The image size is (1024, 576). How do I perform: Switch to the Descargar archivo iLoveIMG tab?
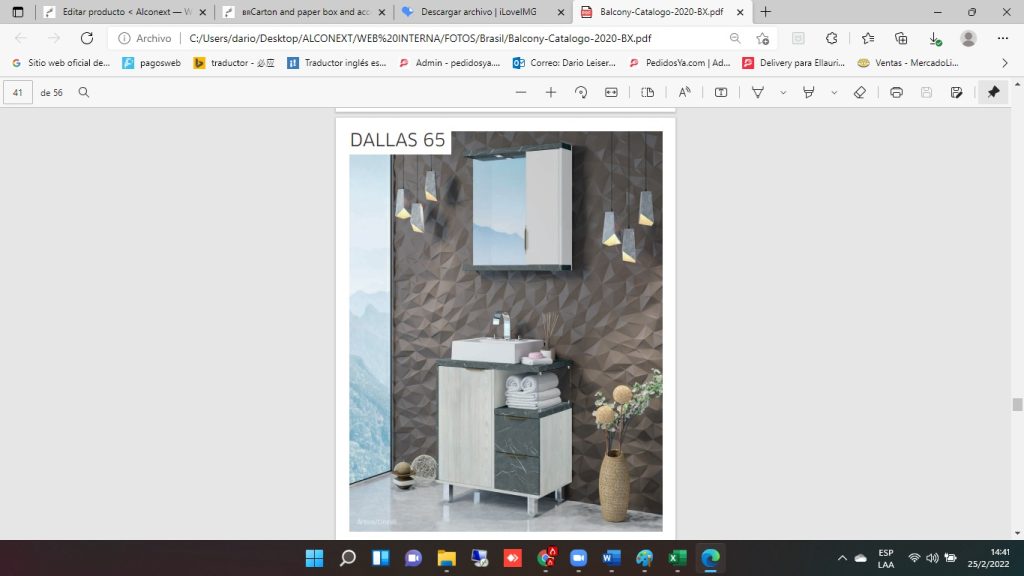483,12
